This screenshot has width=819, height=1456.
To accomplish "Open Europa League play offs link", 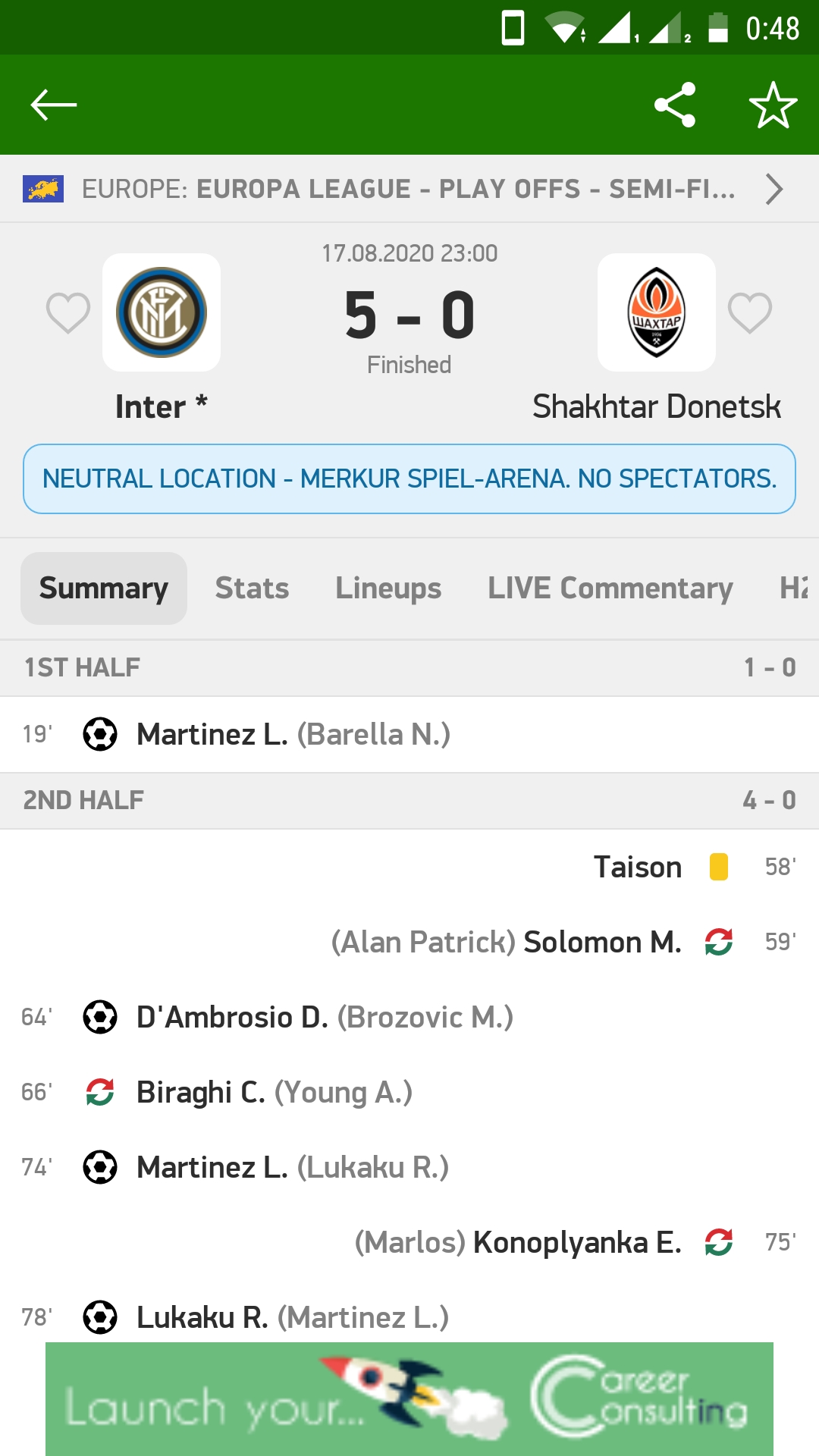I will click(x=408, y=189).
